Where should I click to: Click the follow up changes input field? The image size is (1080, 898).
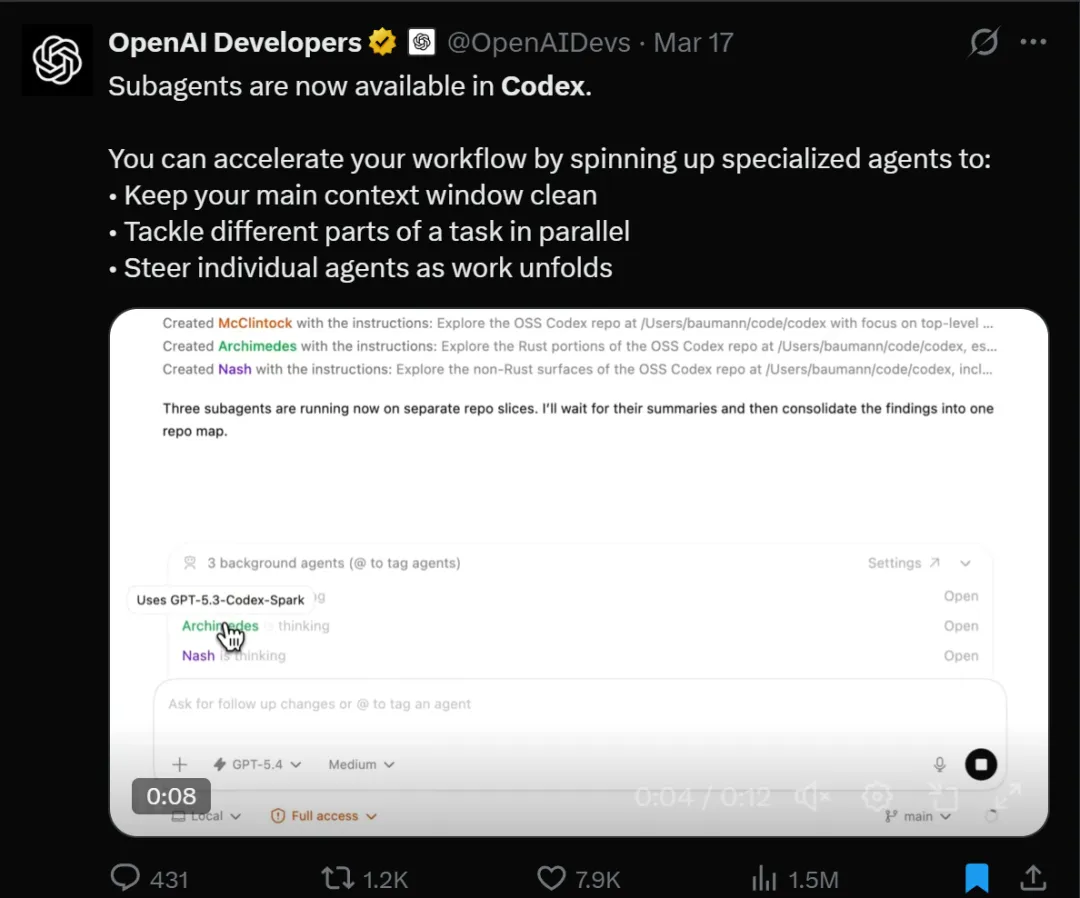point(579,704)
